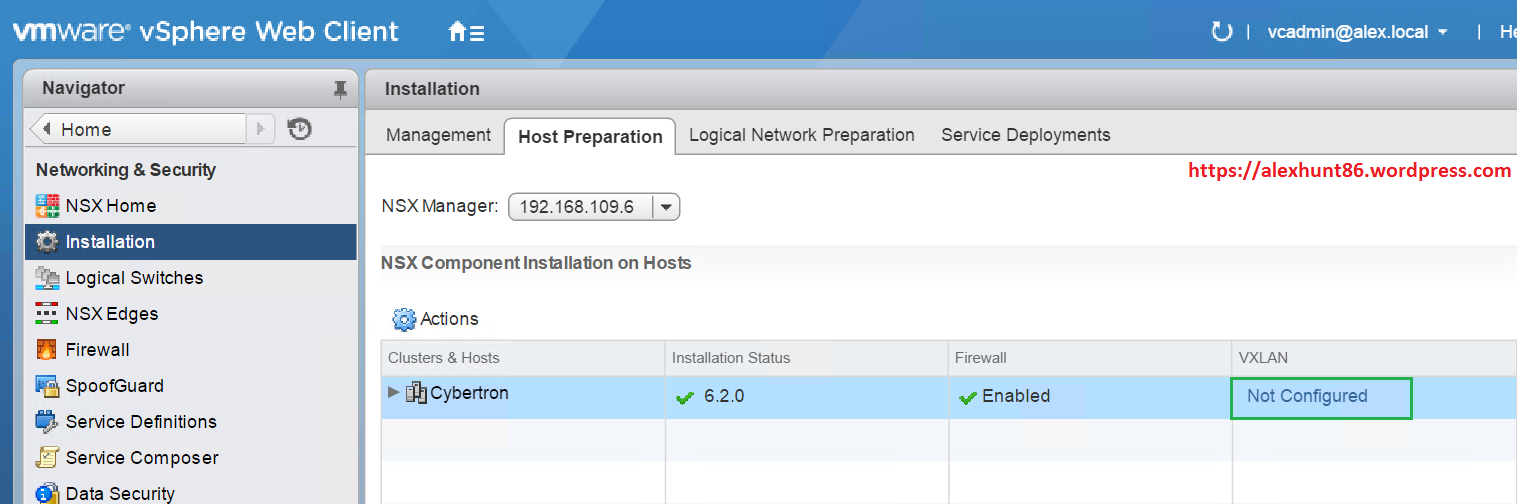Open the Service Deployments tab
1517x504 pixels.
click(x=1025, y=135)
